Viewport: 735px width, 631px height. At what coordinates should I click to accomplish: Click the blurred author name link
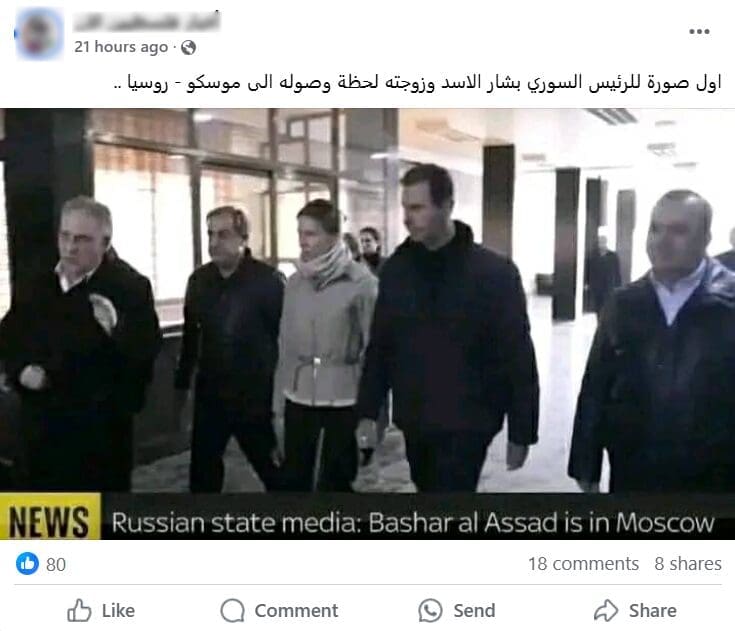(x=147, y=22)
